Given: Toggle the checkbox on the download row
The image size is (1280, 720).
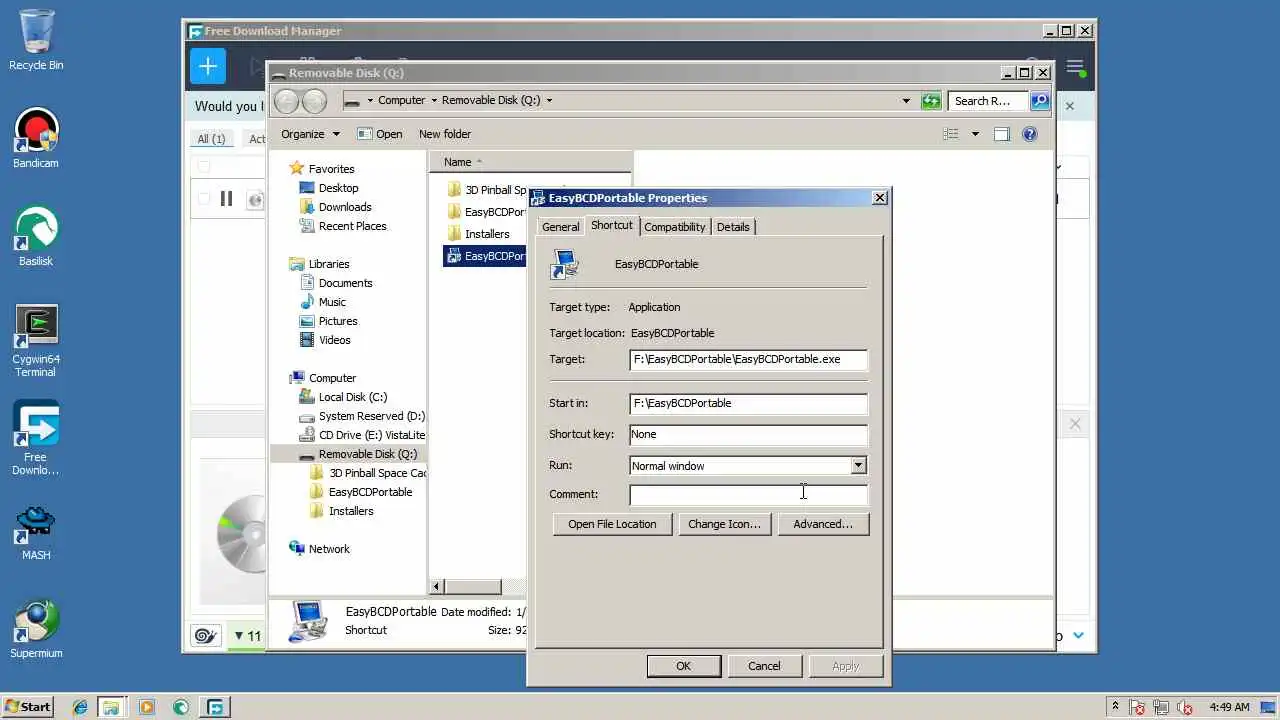Looking at the screenshot, I should 204,199.
